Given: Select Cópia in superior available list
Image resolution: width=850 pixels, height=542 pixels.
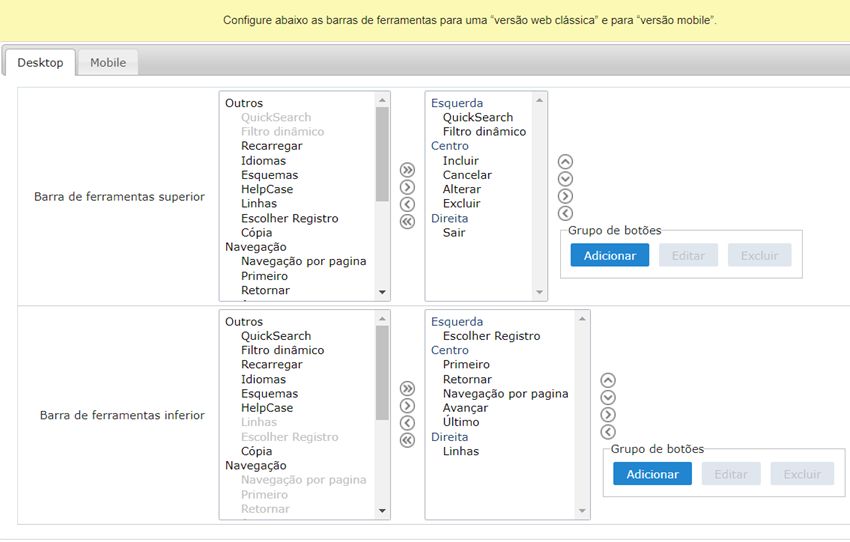Looking at the screenshot, I should click(256, 233).
